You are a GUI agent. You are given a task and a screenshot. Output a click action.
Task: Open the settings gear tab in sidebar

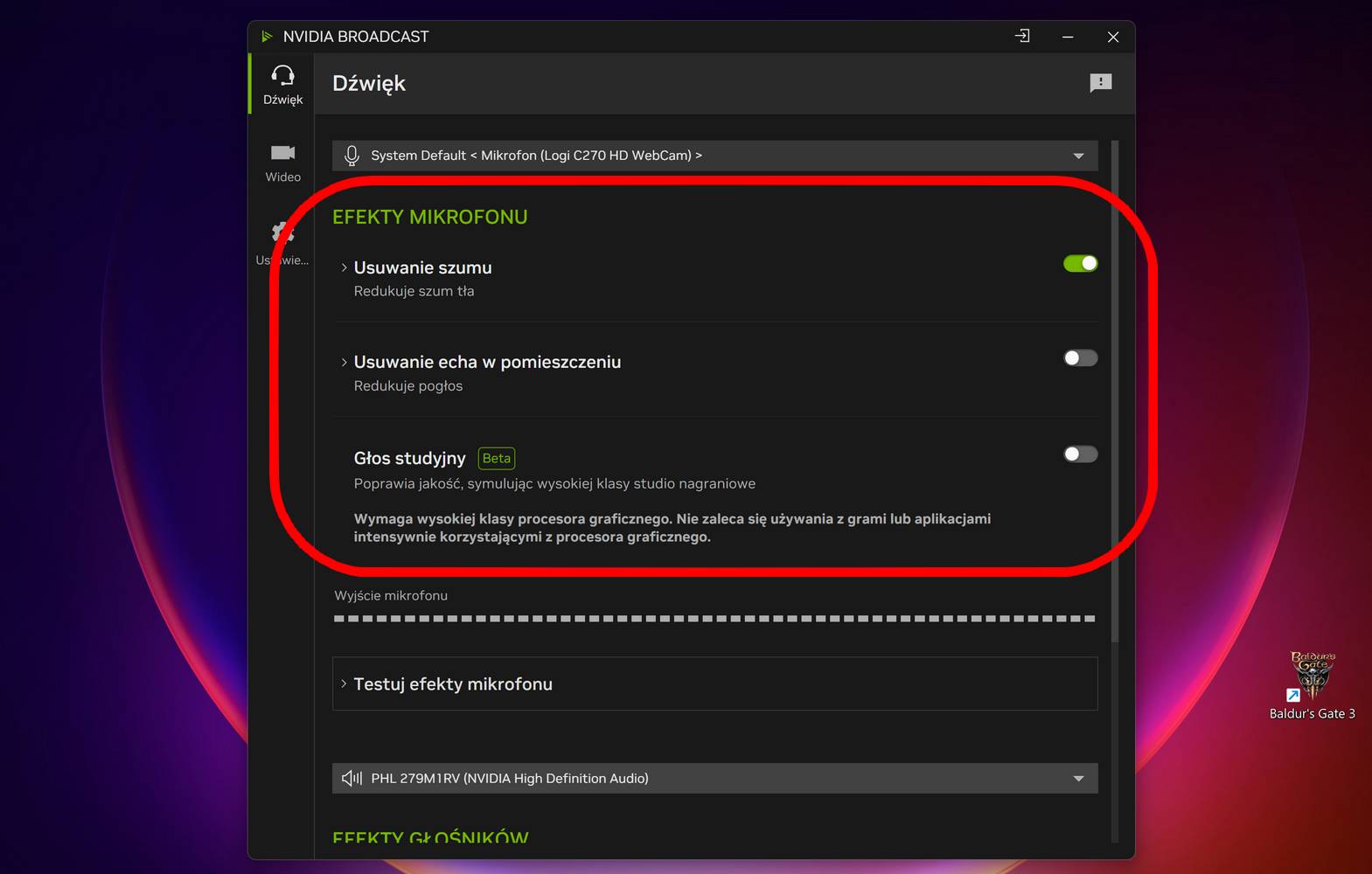point(282,243)
